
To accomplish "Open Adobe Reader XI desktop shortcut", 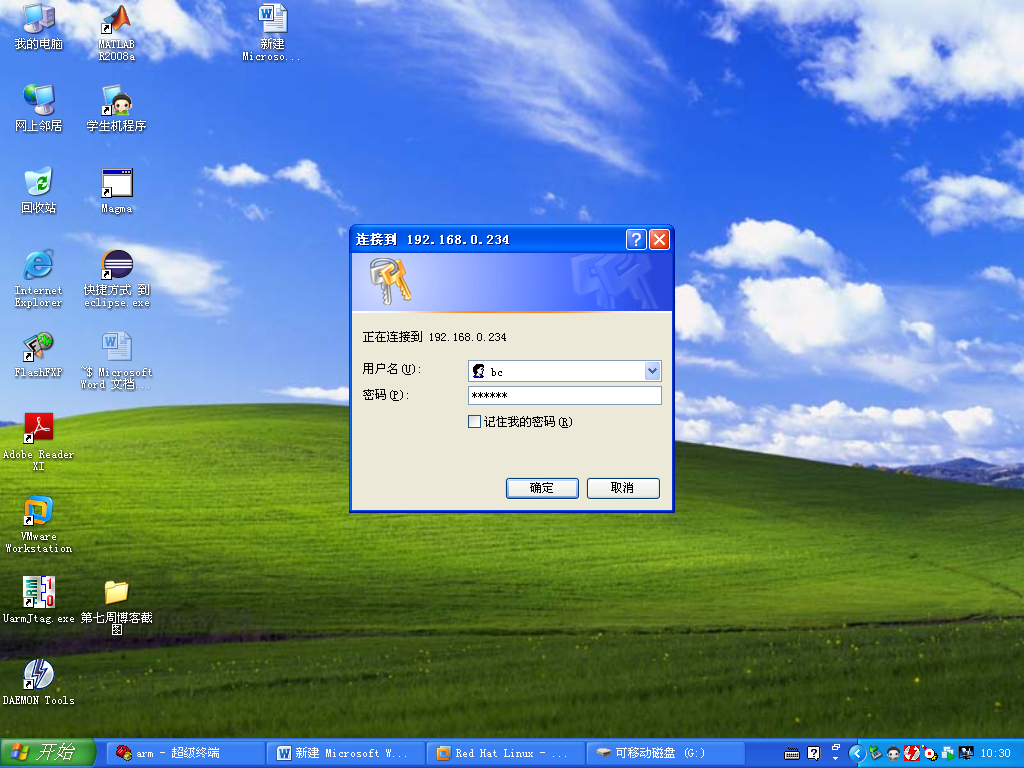I will click(x=39, y=442).
